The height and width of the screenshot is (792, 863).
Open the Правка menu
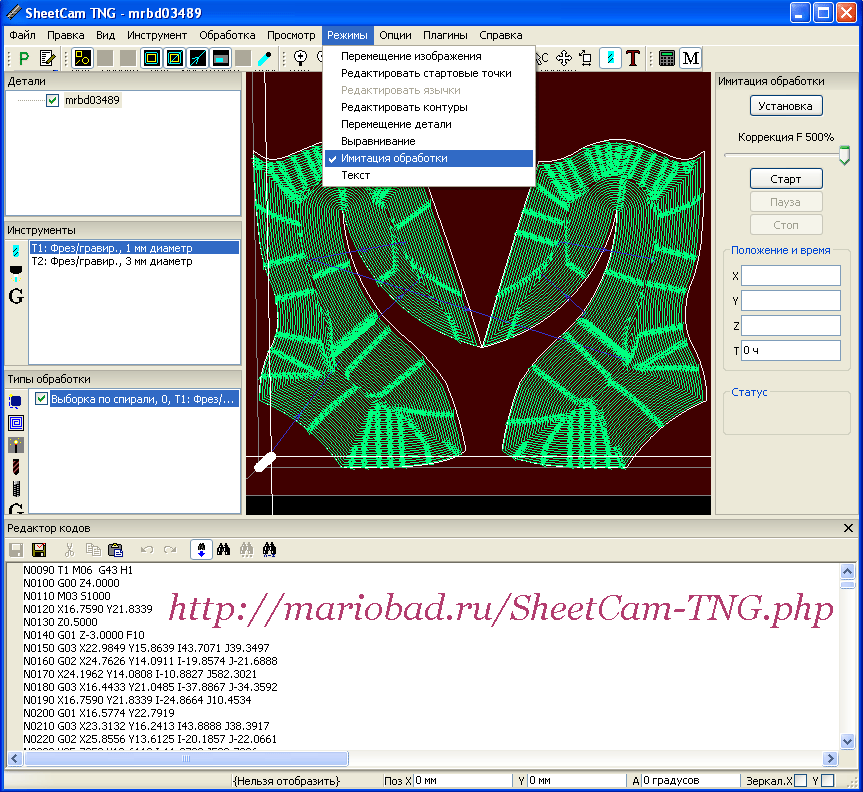(65, 35)
